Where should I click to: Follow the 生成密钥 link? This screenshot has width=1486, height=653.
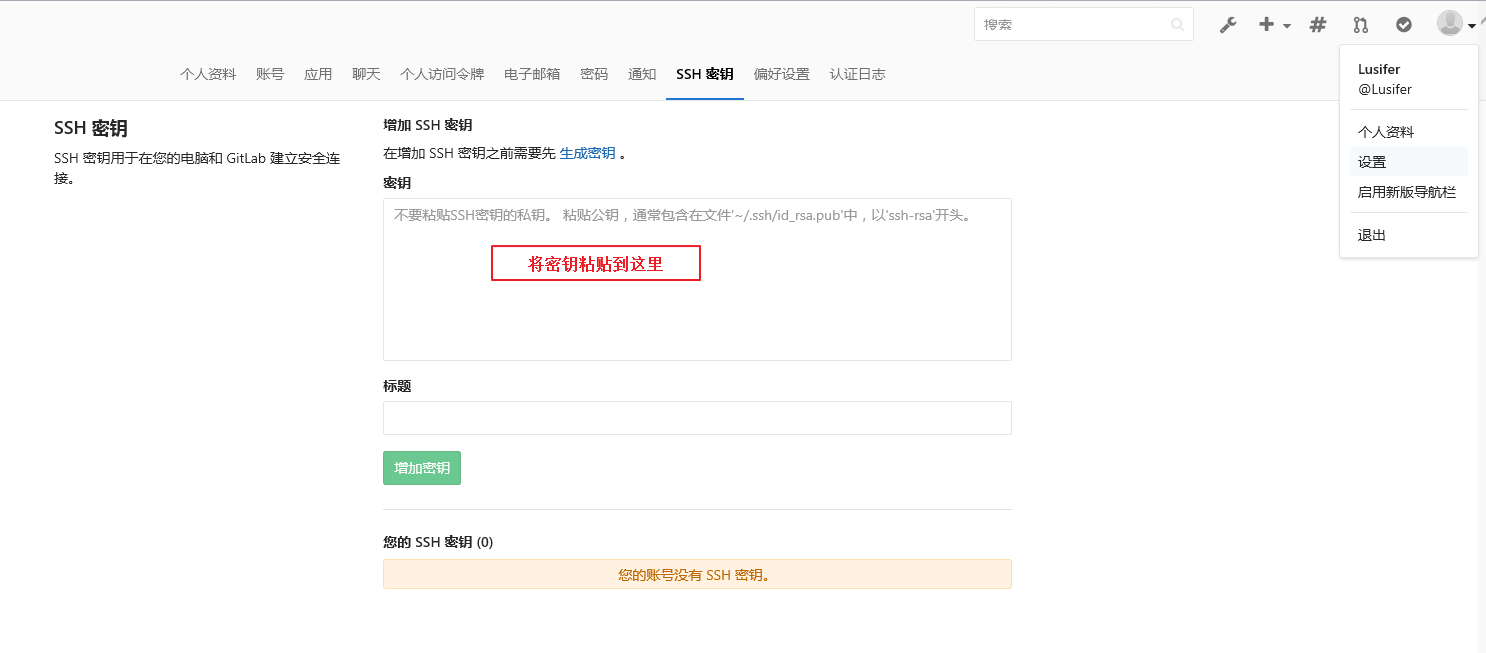click(587, 153)
